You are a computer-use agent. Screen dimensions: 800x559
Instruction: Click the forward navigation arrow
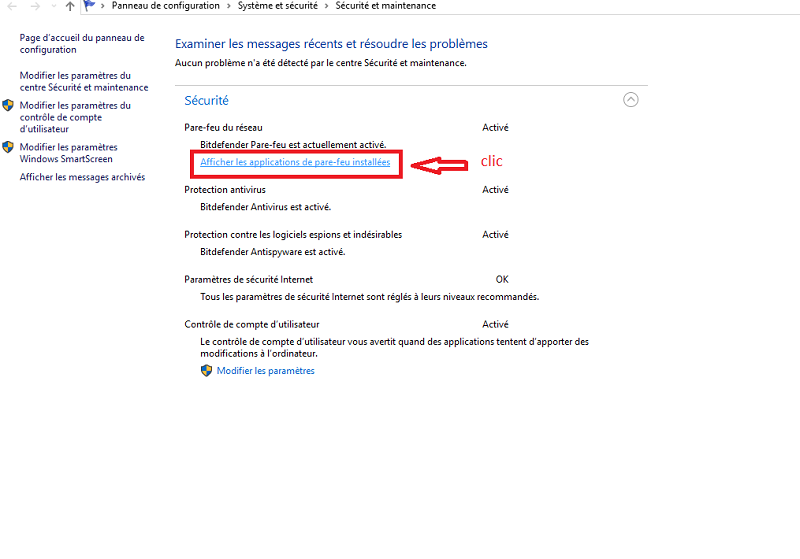[35, 6]
